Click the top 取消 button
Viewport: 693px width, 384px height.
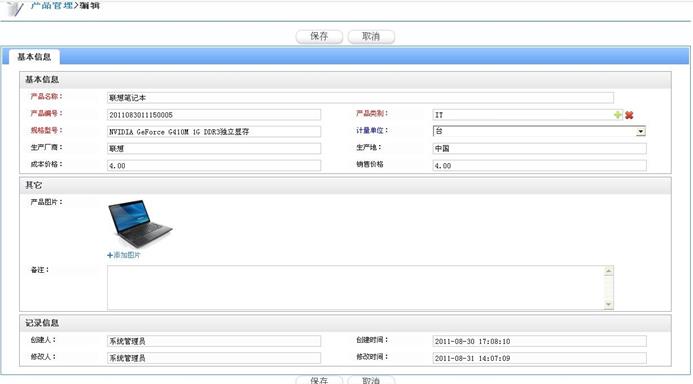pos(371,36)
